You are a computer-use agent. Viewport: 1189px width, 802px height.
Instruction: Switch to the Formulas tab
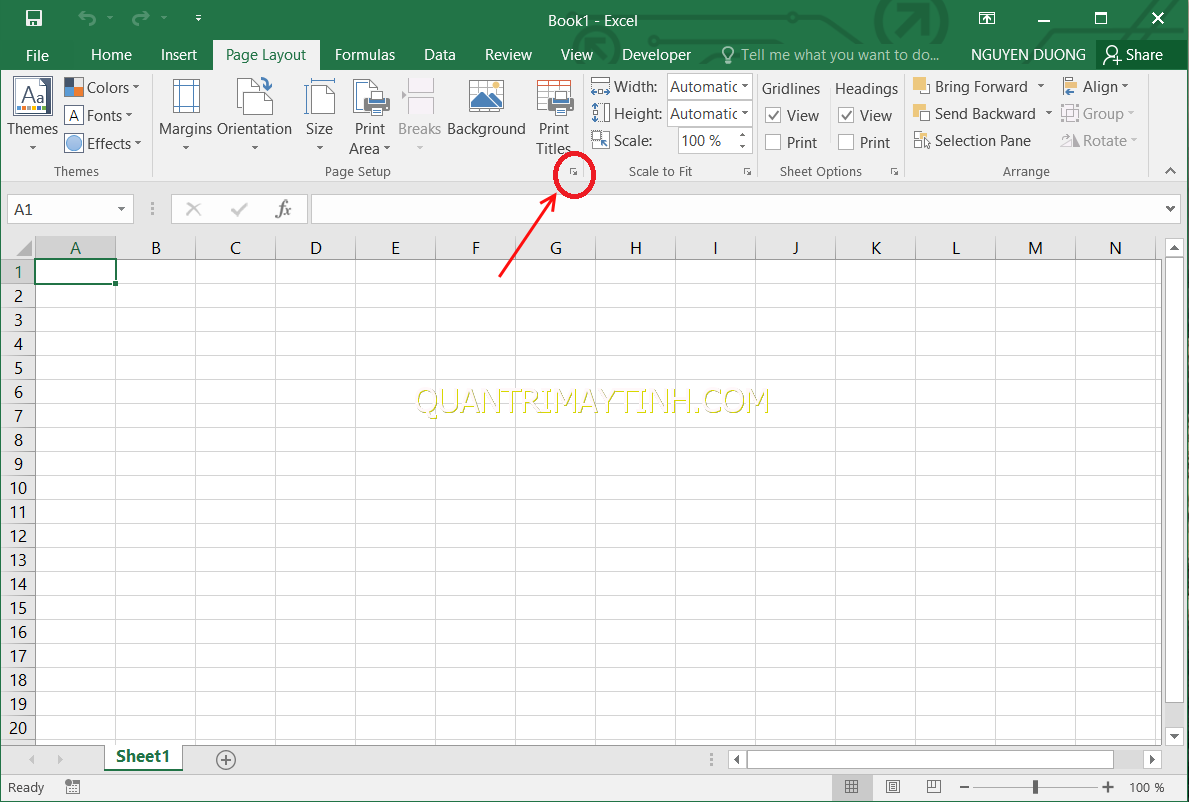pos(365,55)
